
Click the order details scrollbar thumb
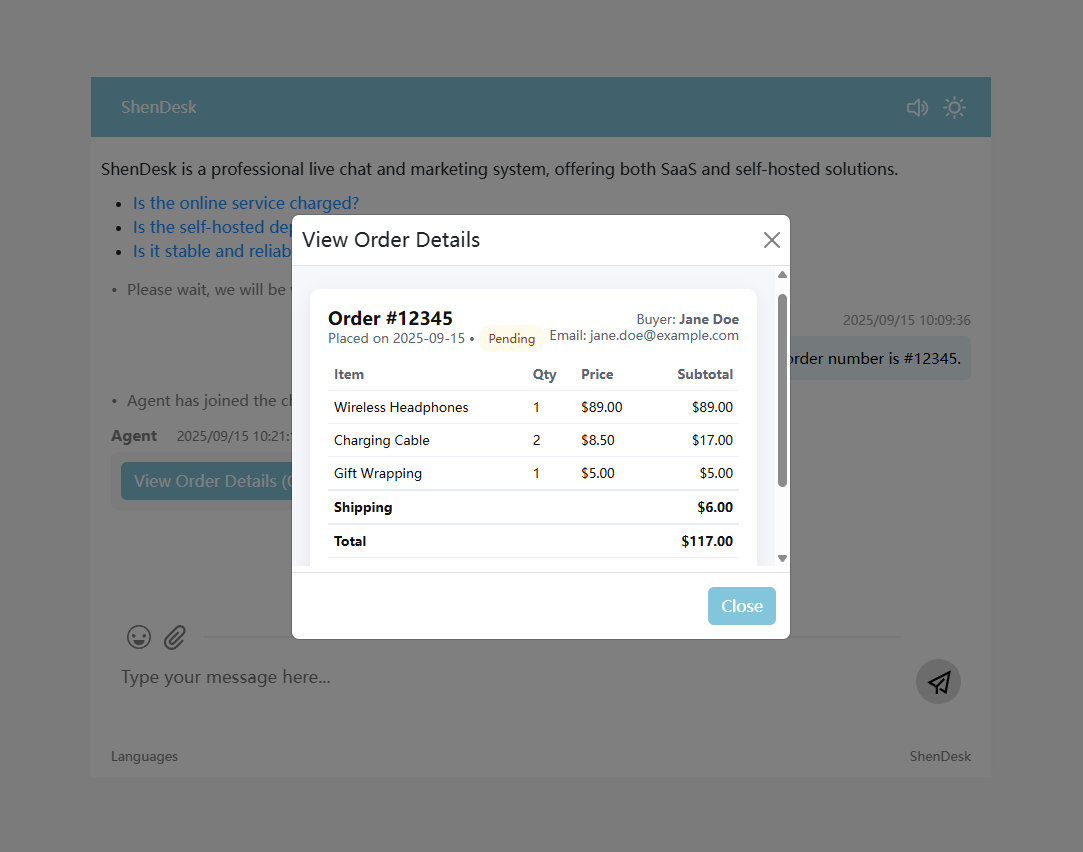coord(782,390)
